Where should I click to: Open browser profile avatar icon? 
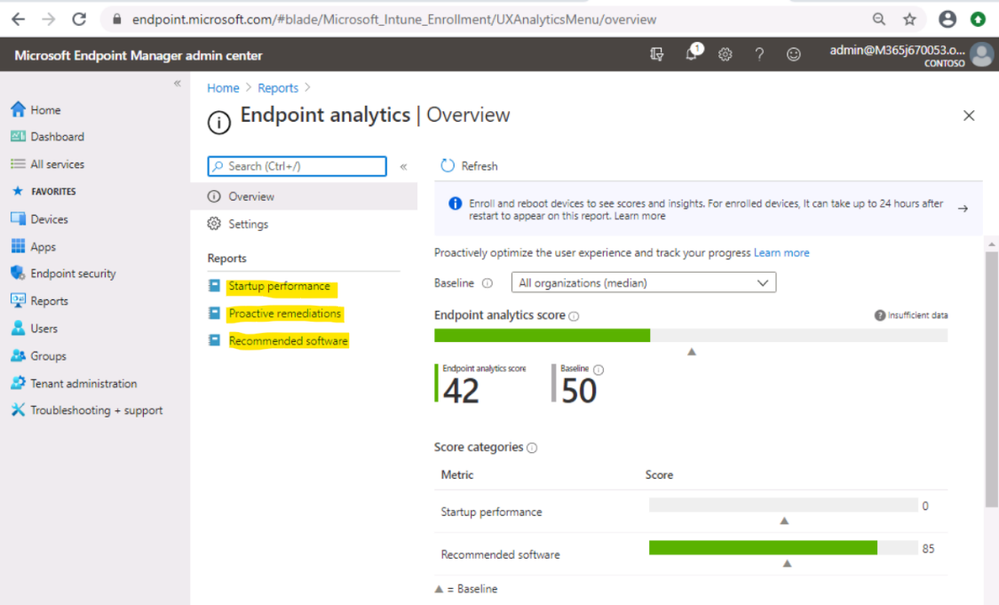click(947, 19)
